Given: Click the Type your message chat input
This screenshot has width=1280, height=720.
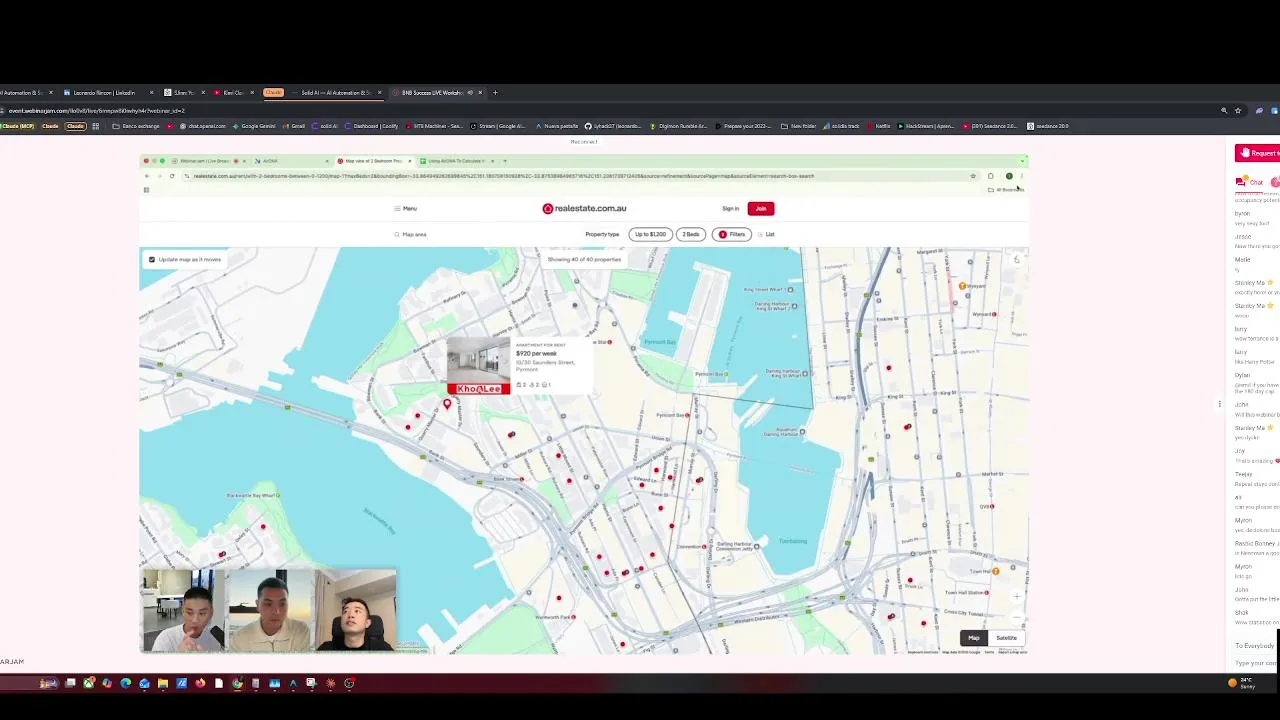Looking at the screenshot, I should click(x=1256, y=663).
